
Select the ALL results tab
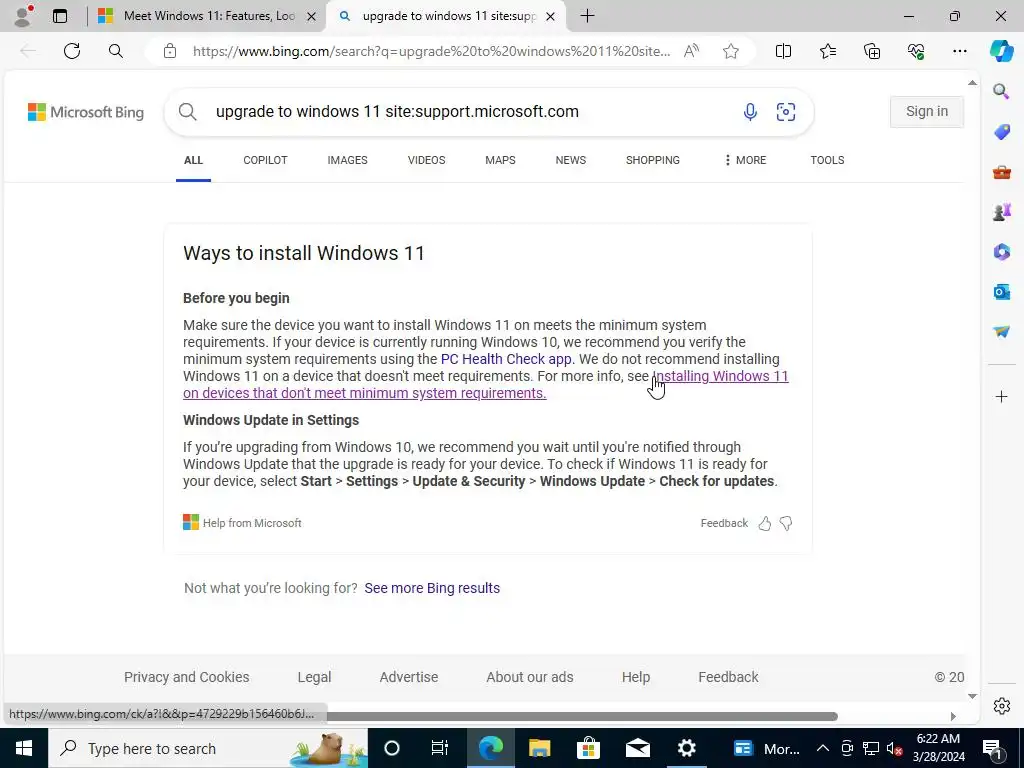click(x=193, y=160)
